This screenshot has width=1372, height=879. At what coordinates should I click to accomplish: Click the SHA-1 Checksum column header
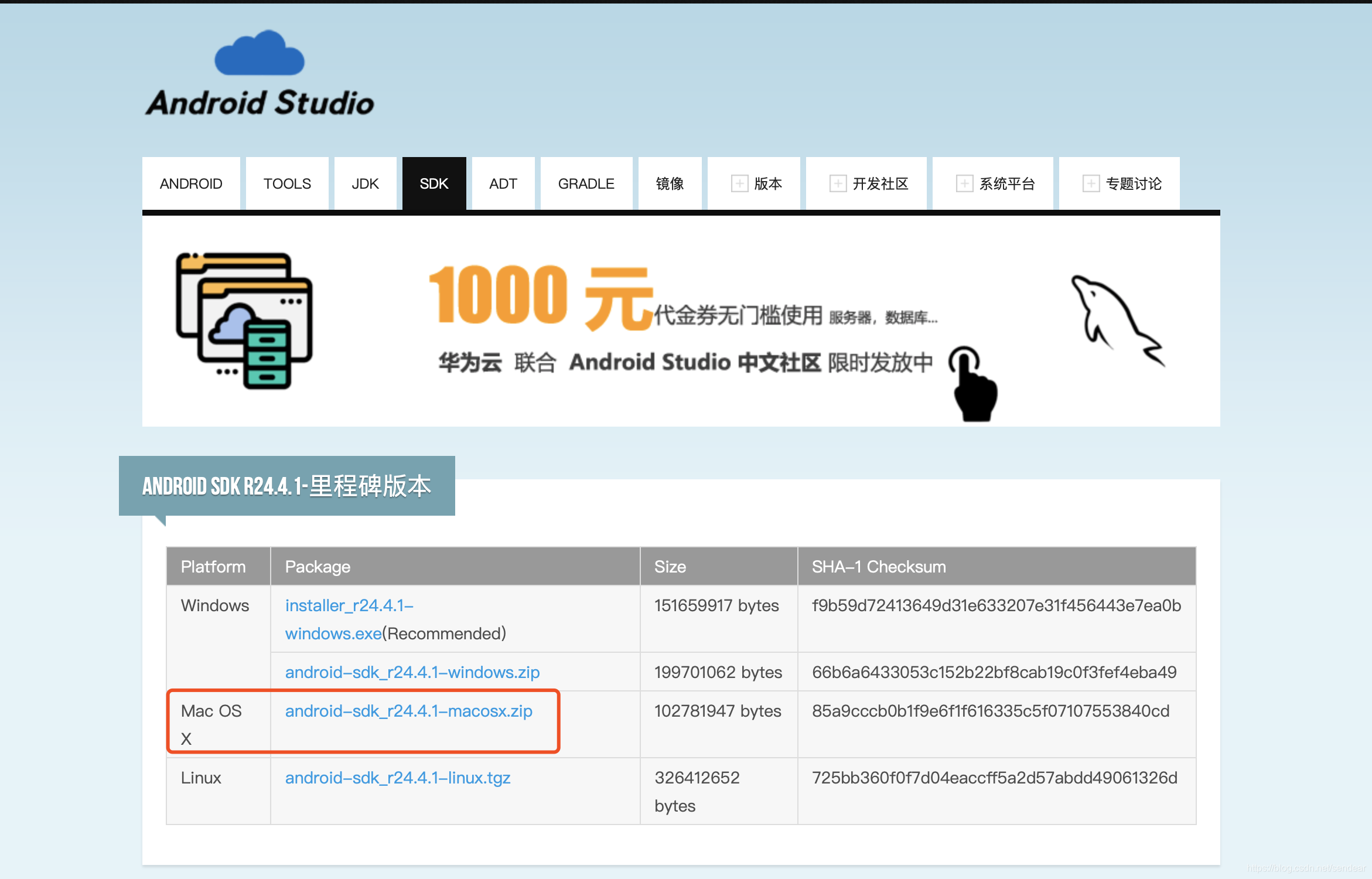pyautogui.click(x=996, y=567)
